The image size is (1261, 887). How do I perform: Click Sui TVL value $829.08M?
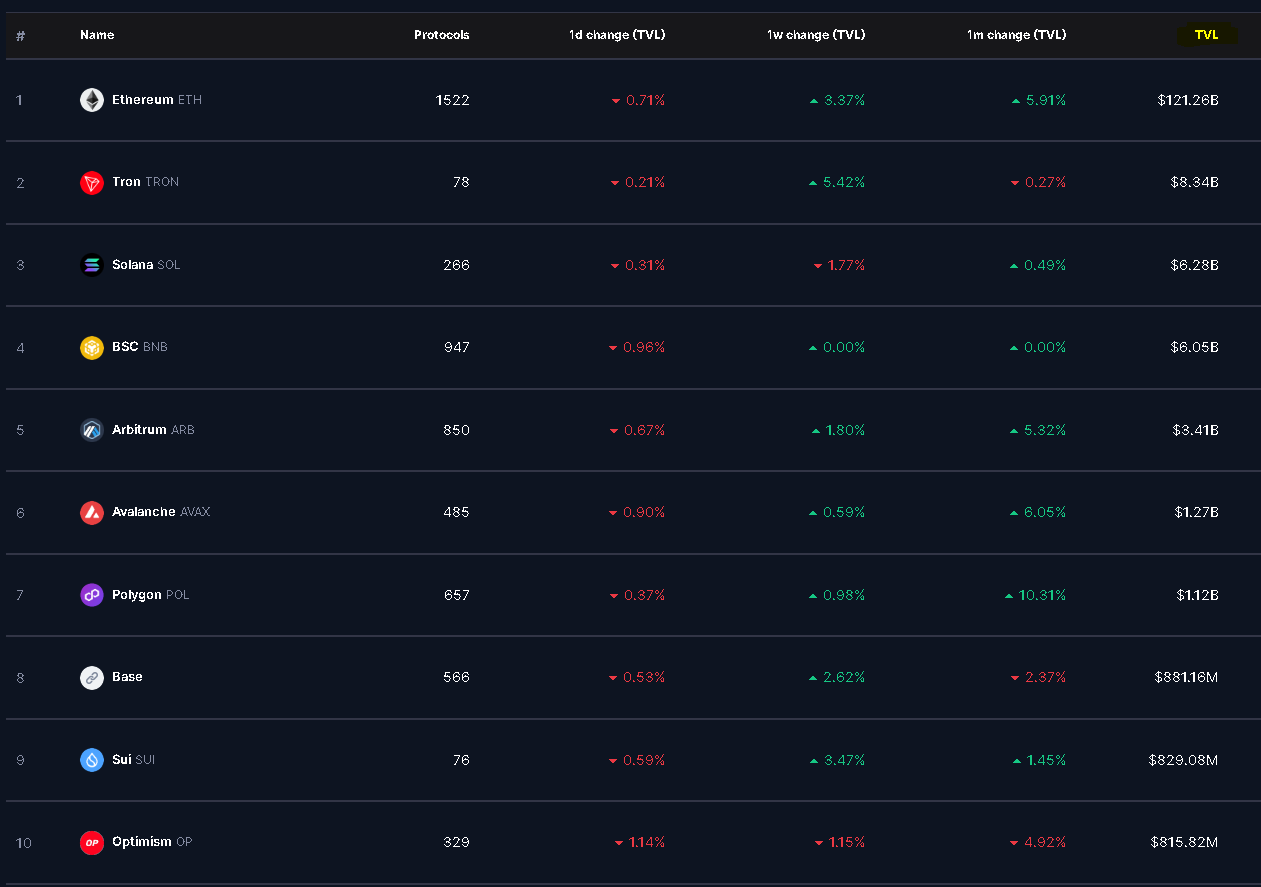[x=1184, y=760]
